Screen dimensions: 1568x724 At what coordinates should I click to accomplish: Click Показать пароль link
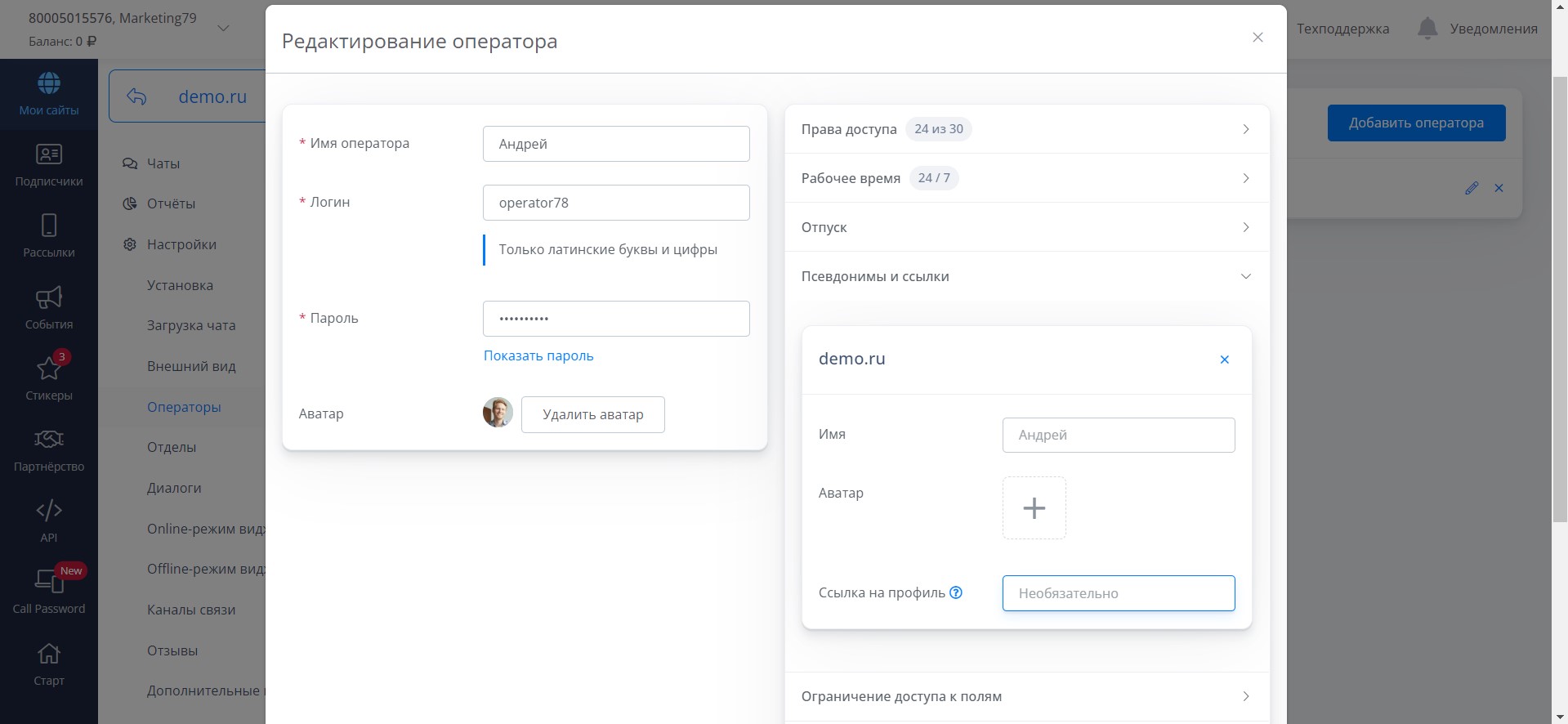538,355
